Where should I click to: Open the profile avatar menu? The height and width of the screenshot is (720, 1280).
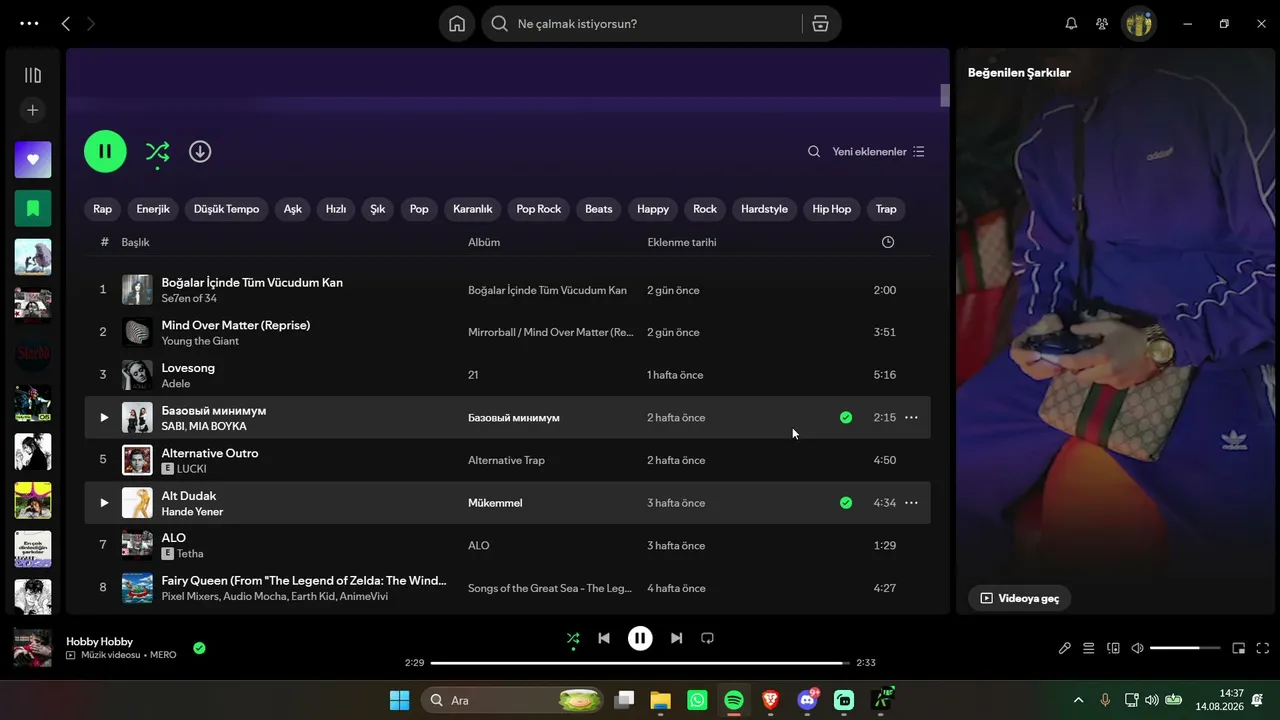pyautogui.click(x=1139, y=24)
